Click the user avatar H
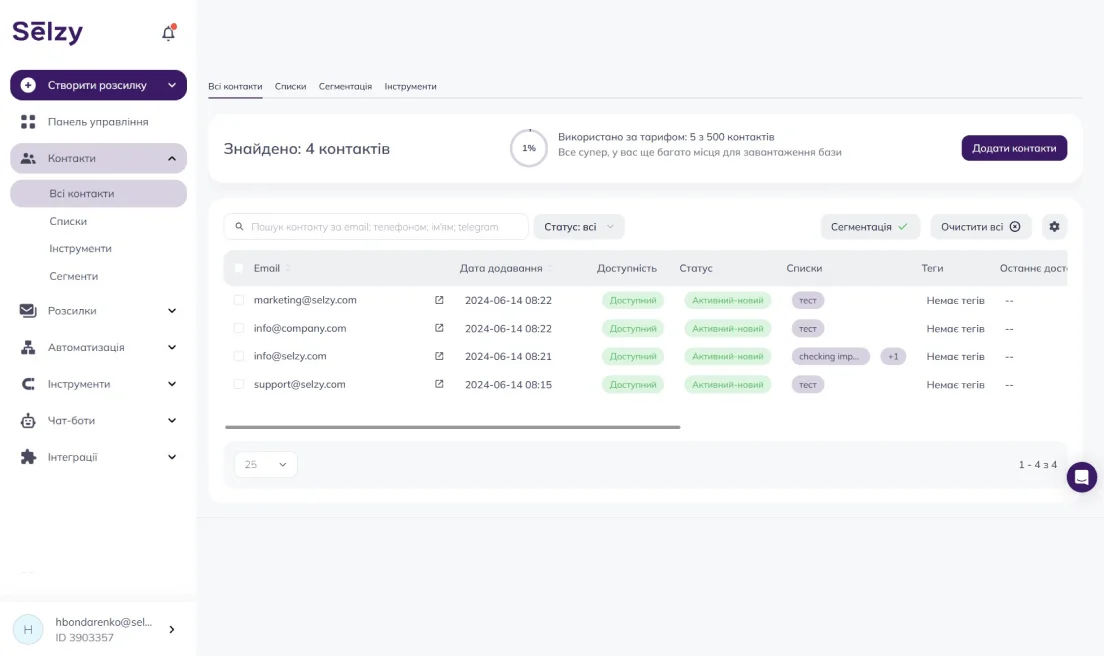 (x=28, y=629)
